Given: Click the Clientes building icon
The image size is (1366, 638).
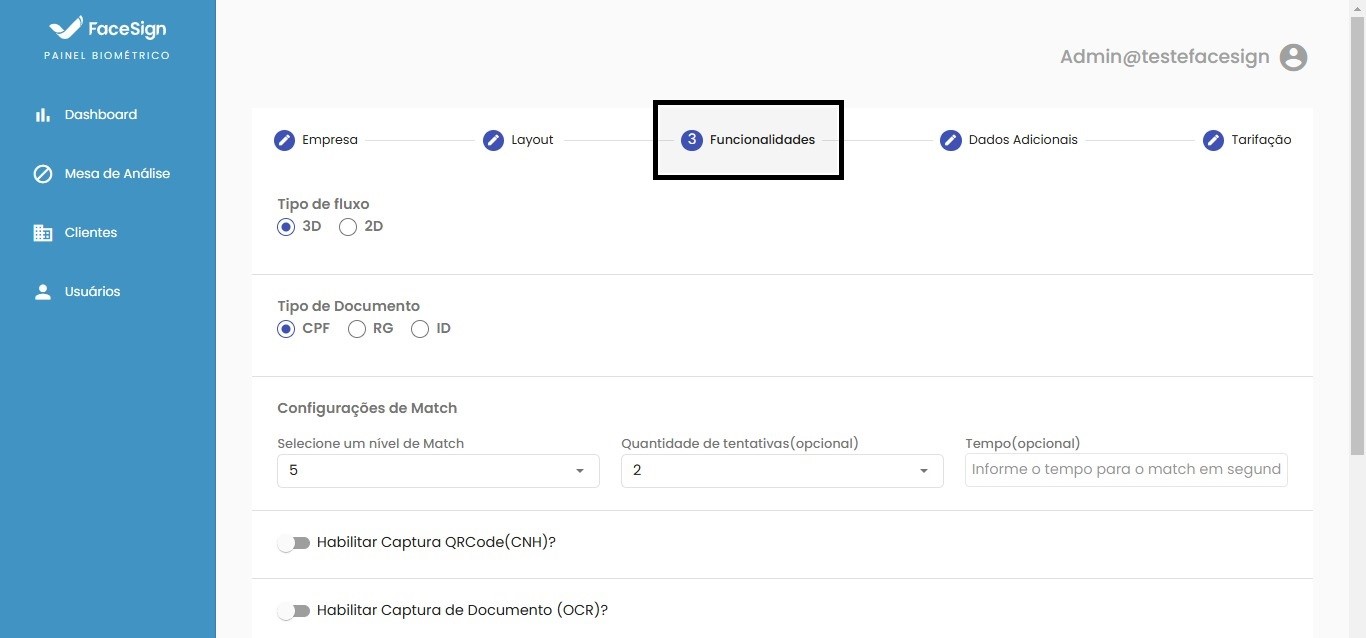Looking at the screenshot, I should 43,233.
